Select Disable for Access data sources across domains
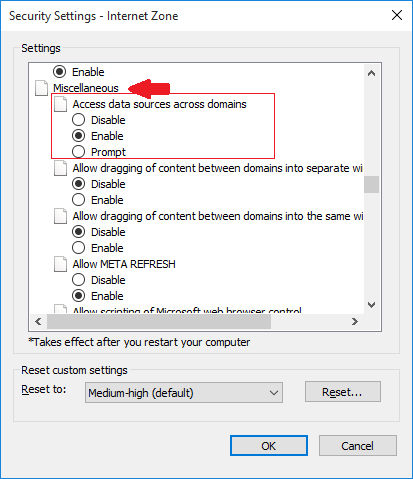Viewport: 413px width, 479px height. 79,120
